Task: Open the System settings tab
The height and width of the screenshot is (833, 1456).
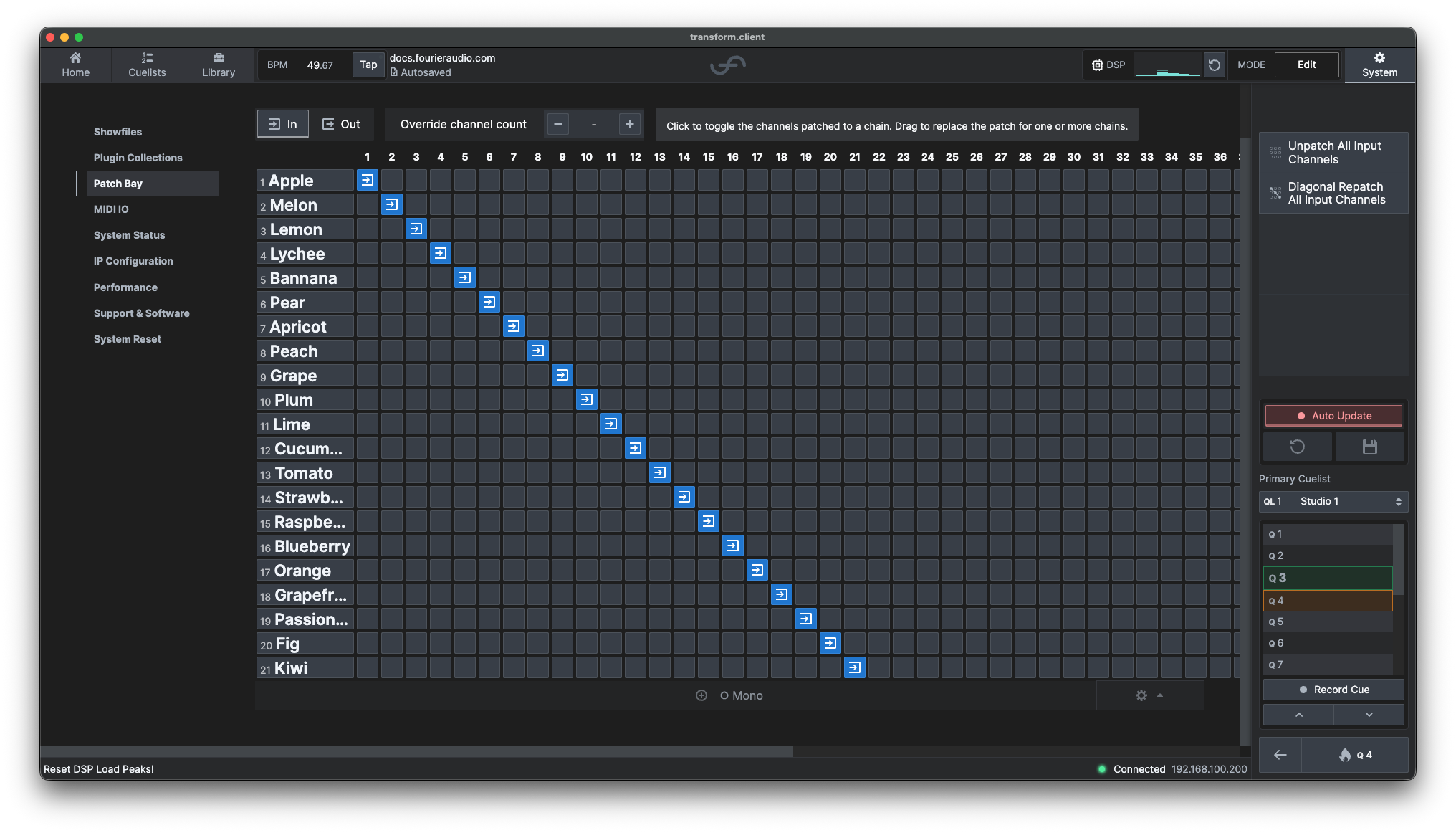Action: [x=1379, y=65]
